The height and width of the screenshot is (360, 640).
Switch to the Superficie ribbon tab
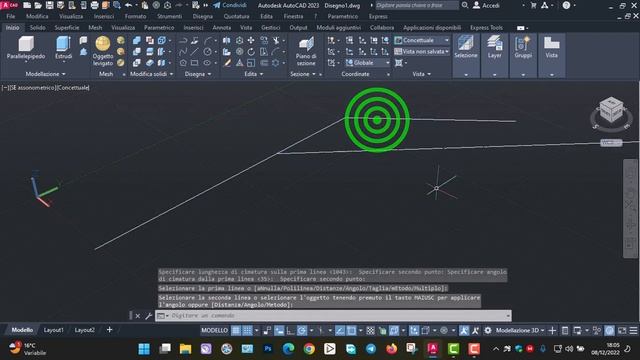pos(67,28)
